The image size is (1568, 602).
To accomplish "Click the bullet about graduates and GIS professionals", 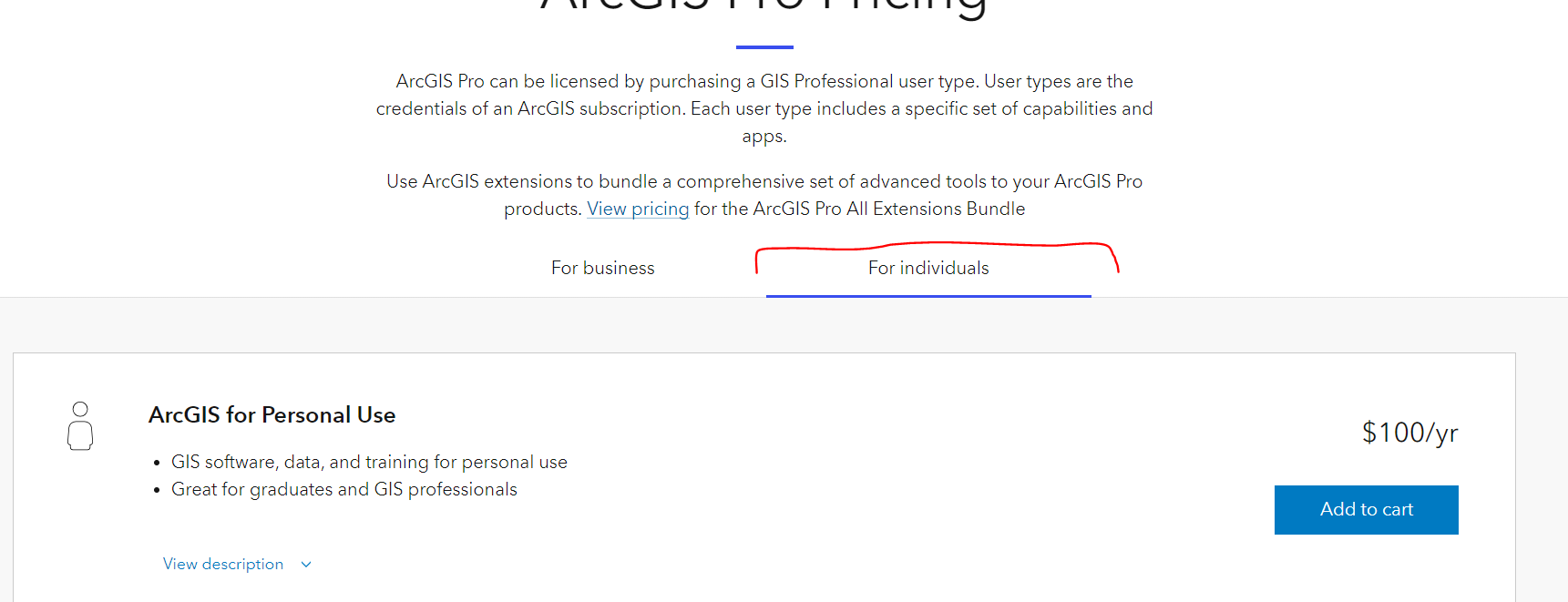I will point(343,489).
